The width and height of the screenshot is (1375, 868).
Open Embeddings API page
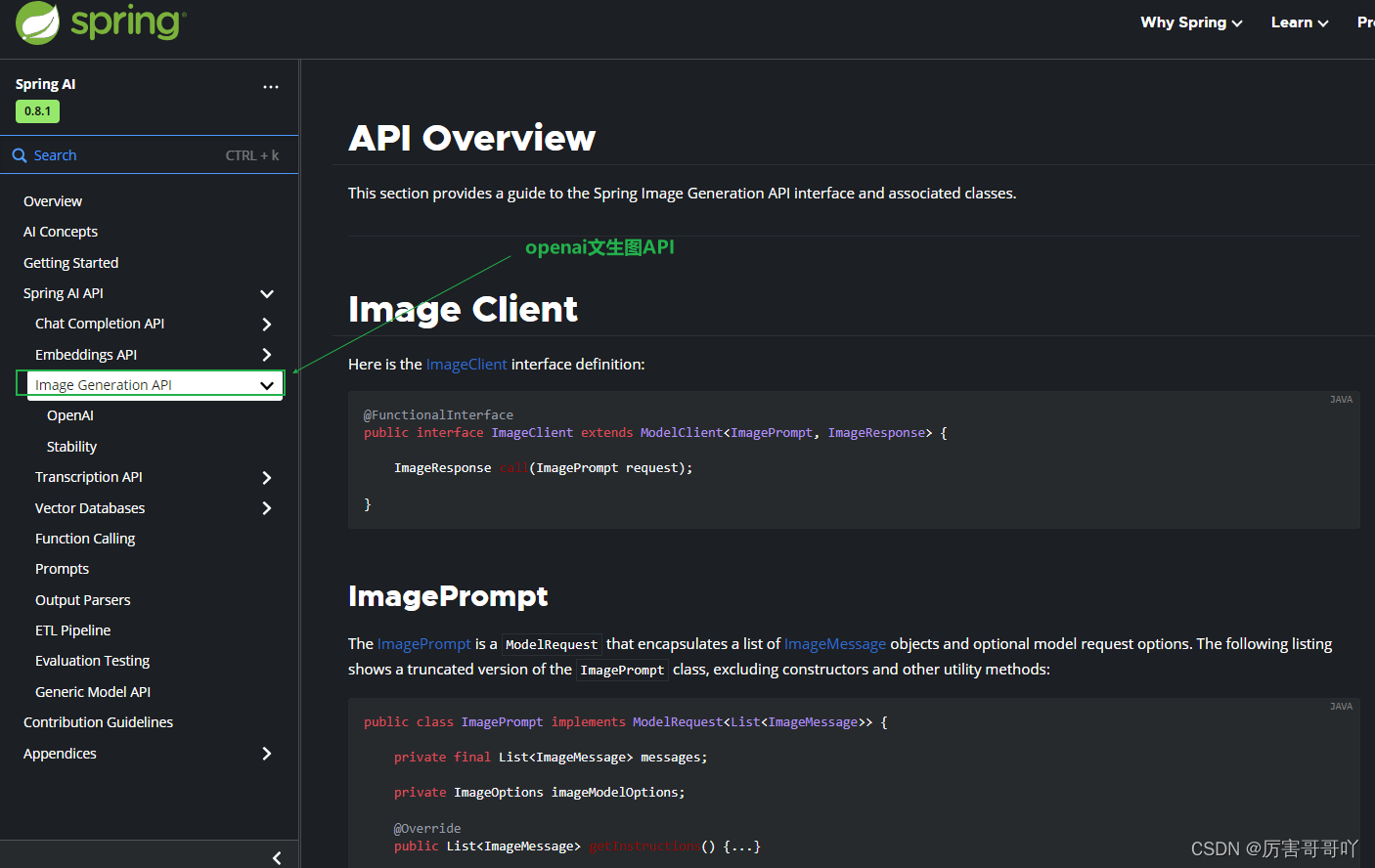coord(86,355)
